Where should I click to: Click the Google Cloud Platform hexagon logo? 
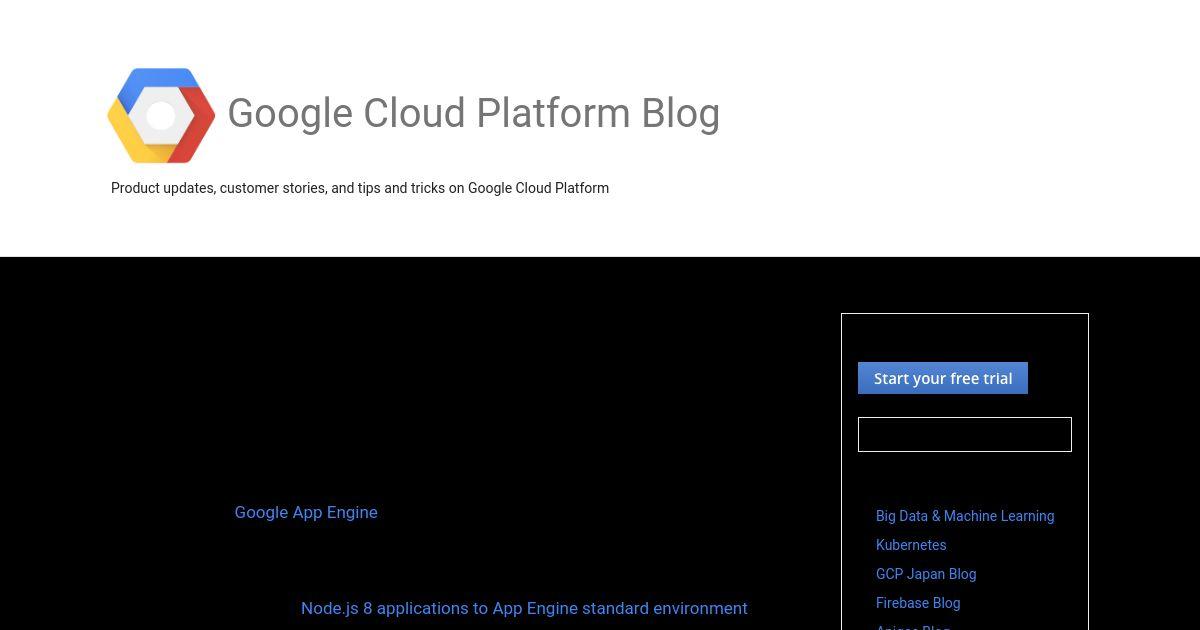(161, 116)
